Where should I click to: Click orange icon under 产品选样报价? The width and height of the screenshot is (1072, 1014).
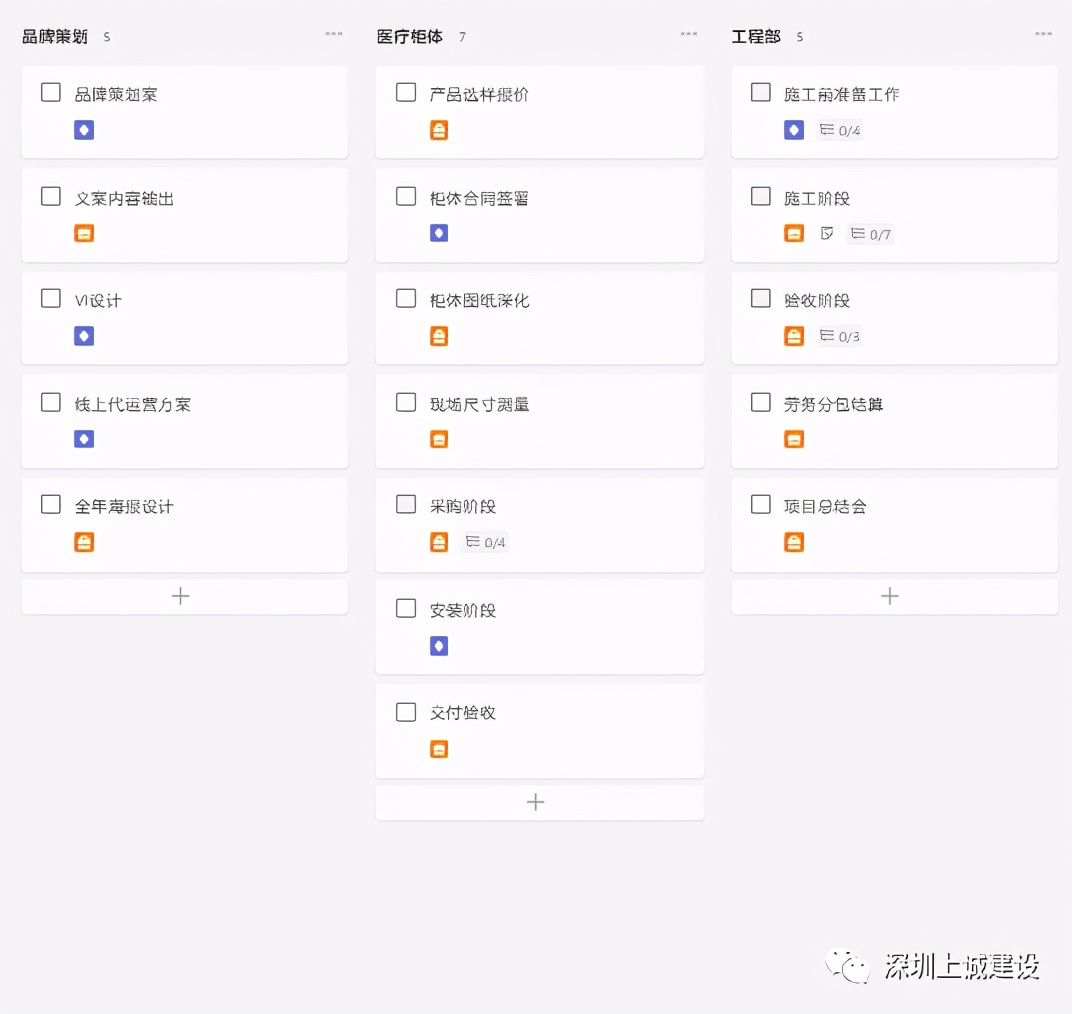[x=439, y=130]
